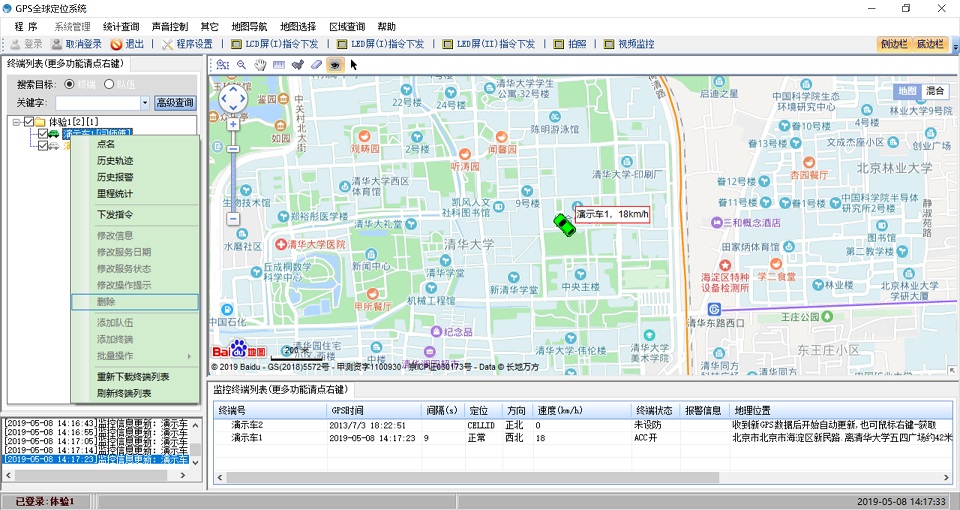The width and height of the screenshot is (960, 510).
Task: Click the green car icon of 演示车1
Action: pyautogui.click(x=54, y=133)
